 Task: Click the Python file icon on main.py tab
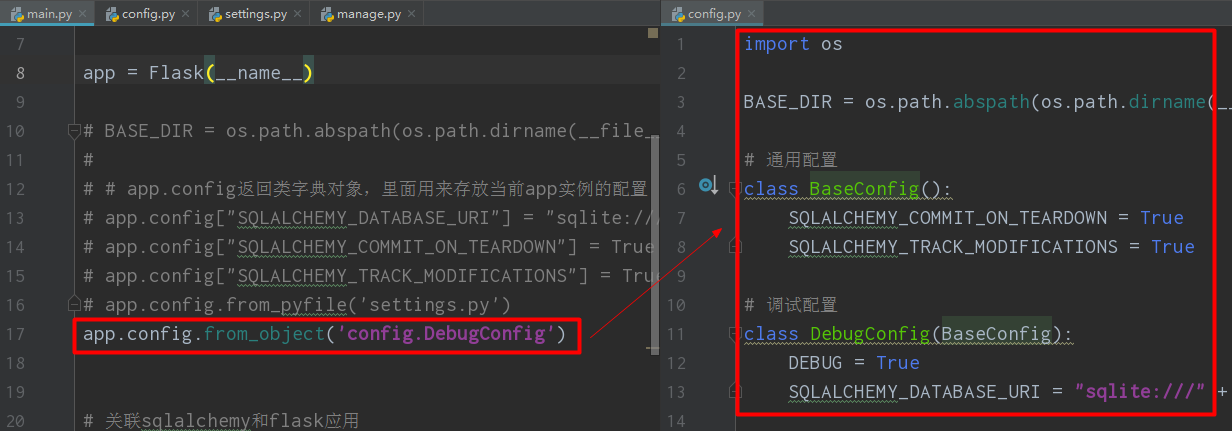click(x=18, y=15)
